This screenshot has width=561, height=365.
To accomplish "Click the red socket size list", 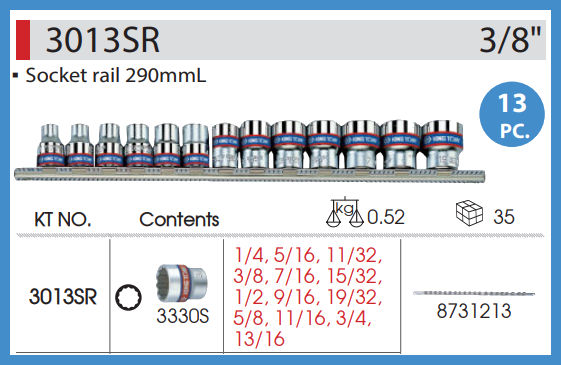I will click(x=308, y=297).
